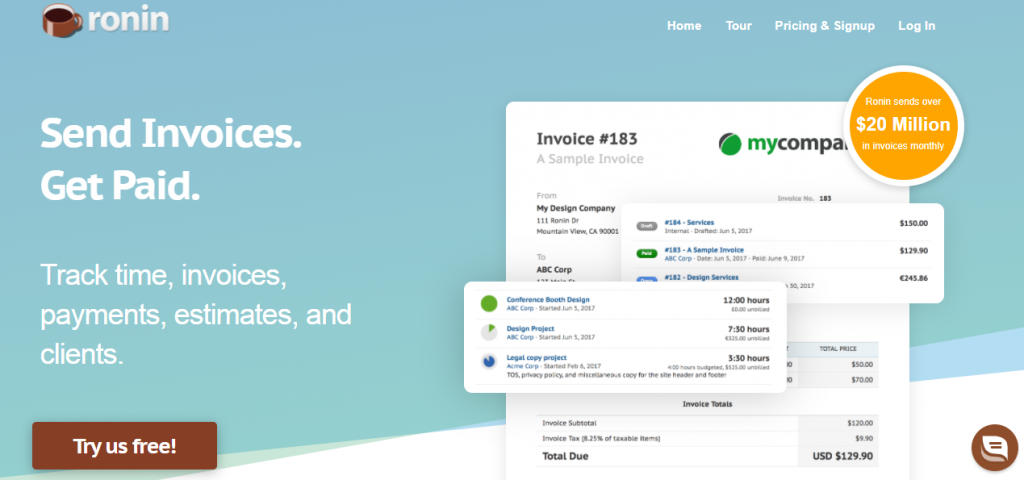Click the $50.00 line item price
1024x480 pixels.
pos(861,364)
